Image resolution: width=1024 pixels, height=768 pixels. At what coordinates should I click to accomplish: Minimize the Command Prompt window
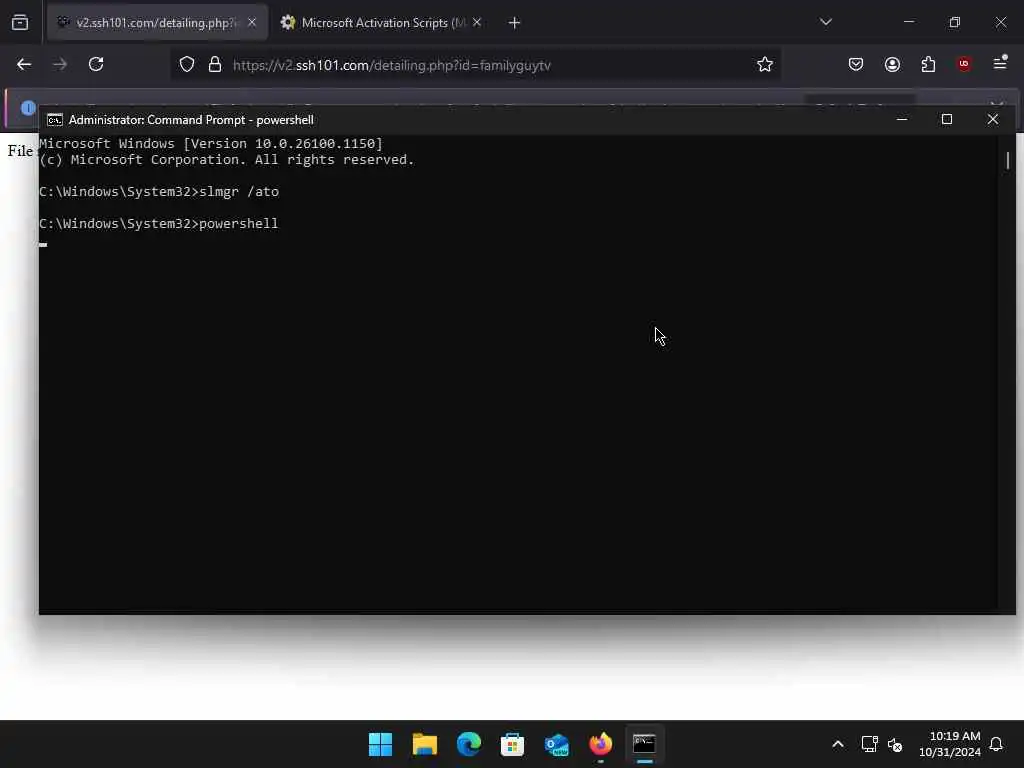click(x=902, y=120)
